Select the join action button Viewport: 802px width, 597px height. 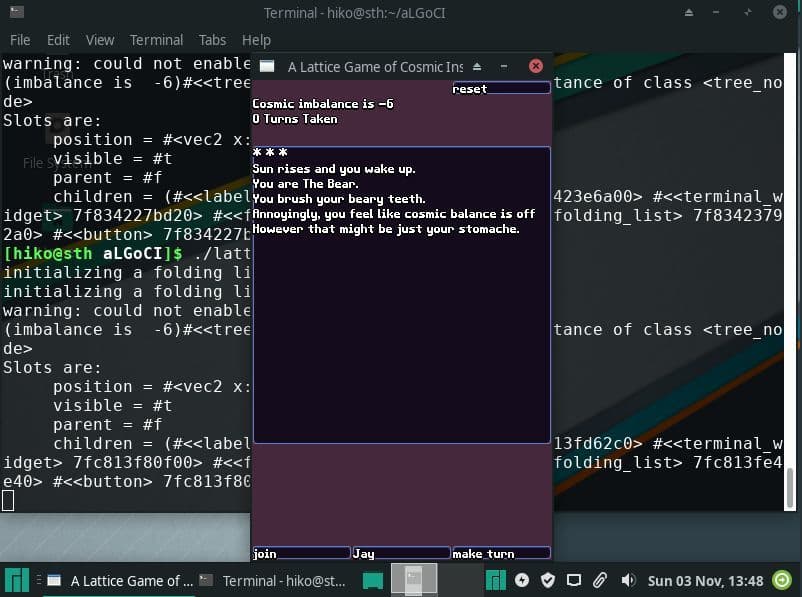pos(301,553)
